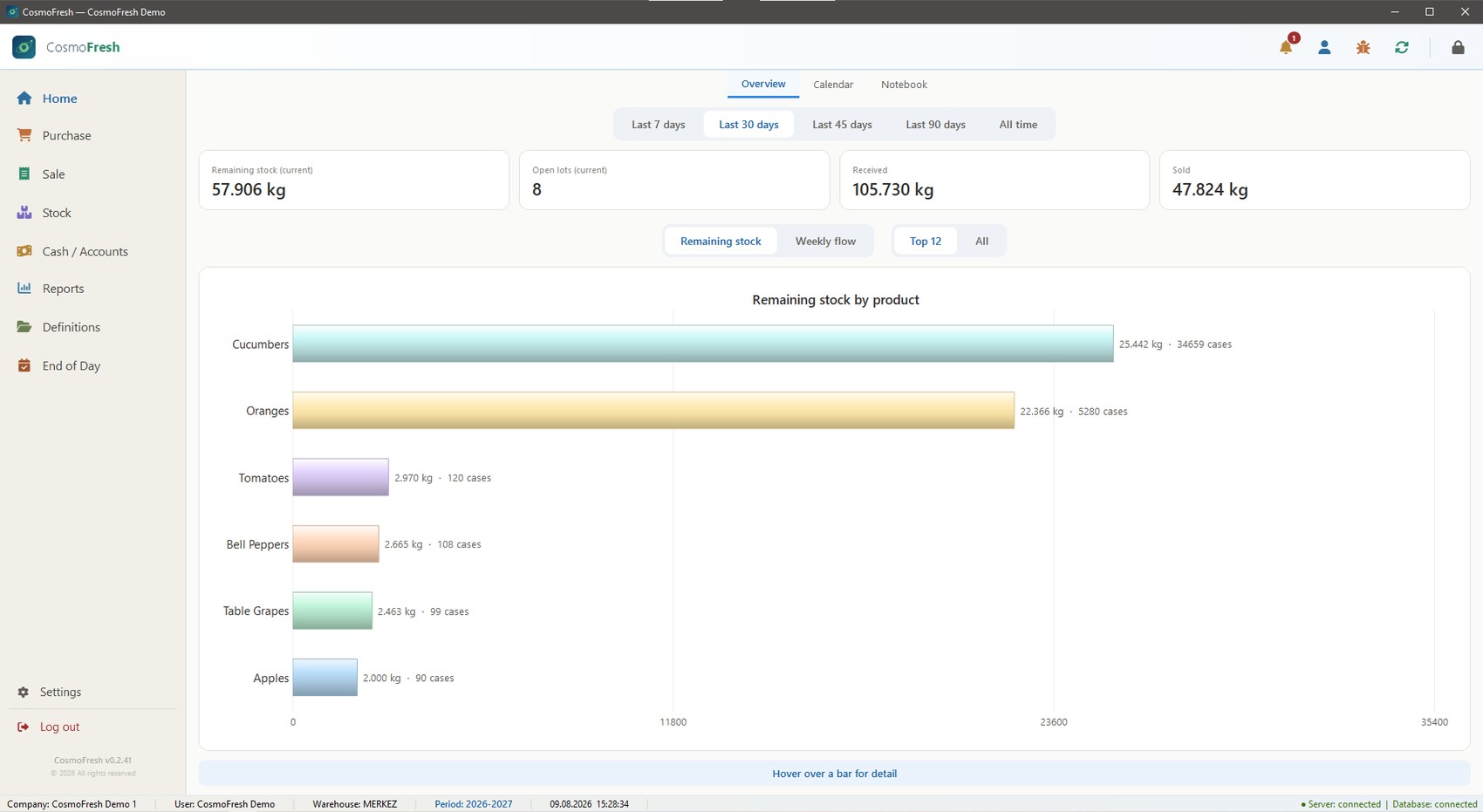Click the Purchase cart icon
Screen dimensions: 1483x812
point(24,135)
